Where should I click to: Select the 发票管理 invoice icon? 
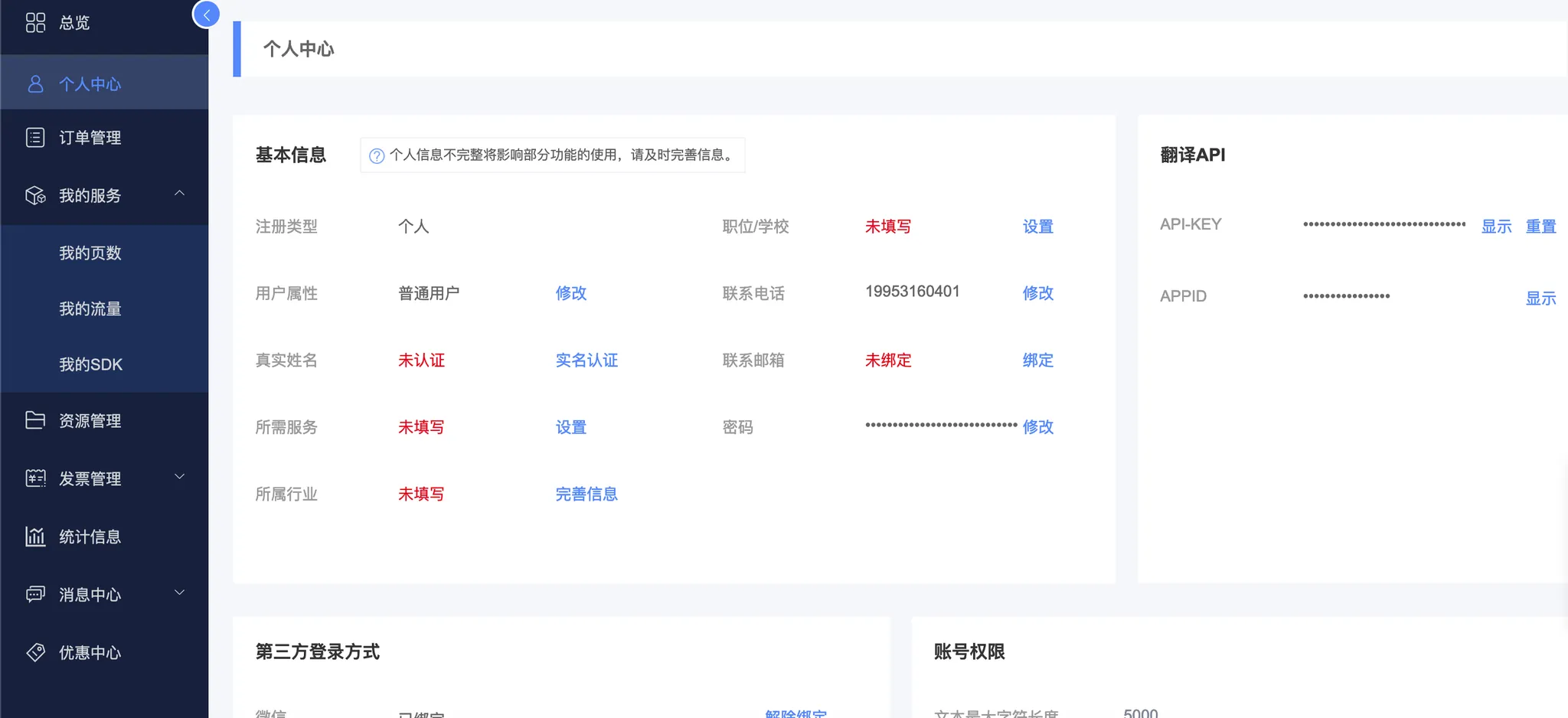[x=35, y=478]
